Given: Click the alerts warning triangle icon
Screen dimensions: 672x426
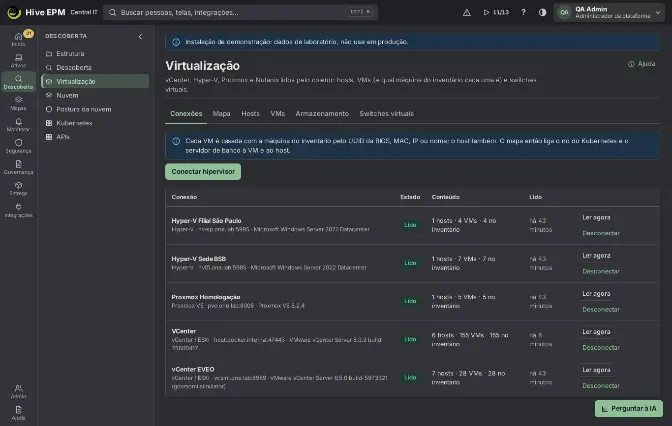Looking at the screenshot, I should pos(467,12).
